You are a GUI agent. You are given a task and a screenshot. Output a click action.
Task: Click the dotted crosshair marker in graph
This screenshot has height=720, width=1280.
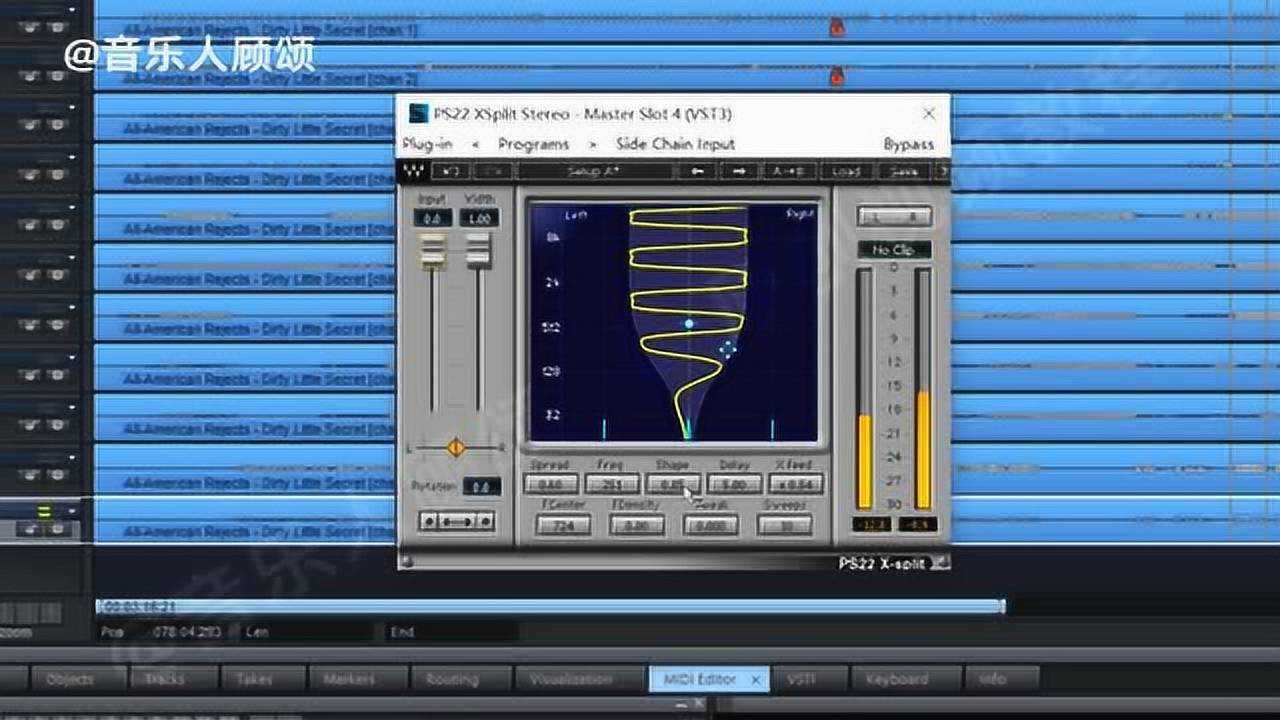728,348
